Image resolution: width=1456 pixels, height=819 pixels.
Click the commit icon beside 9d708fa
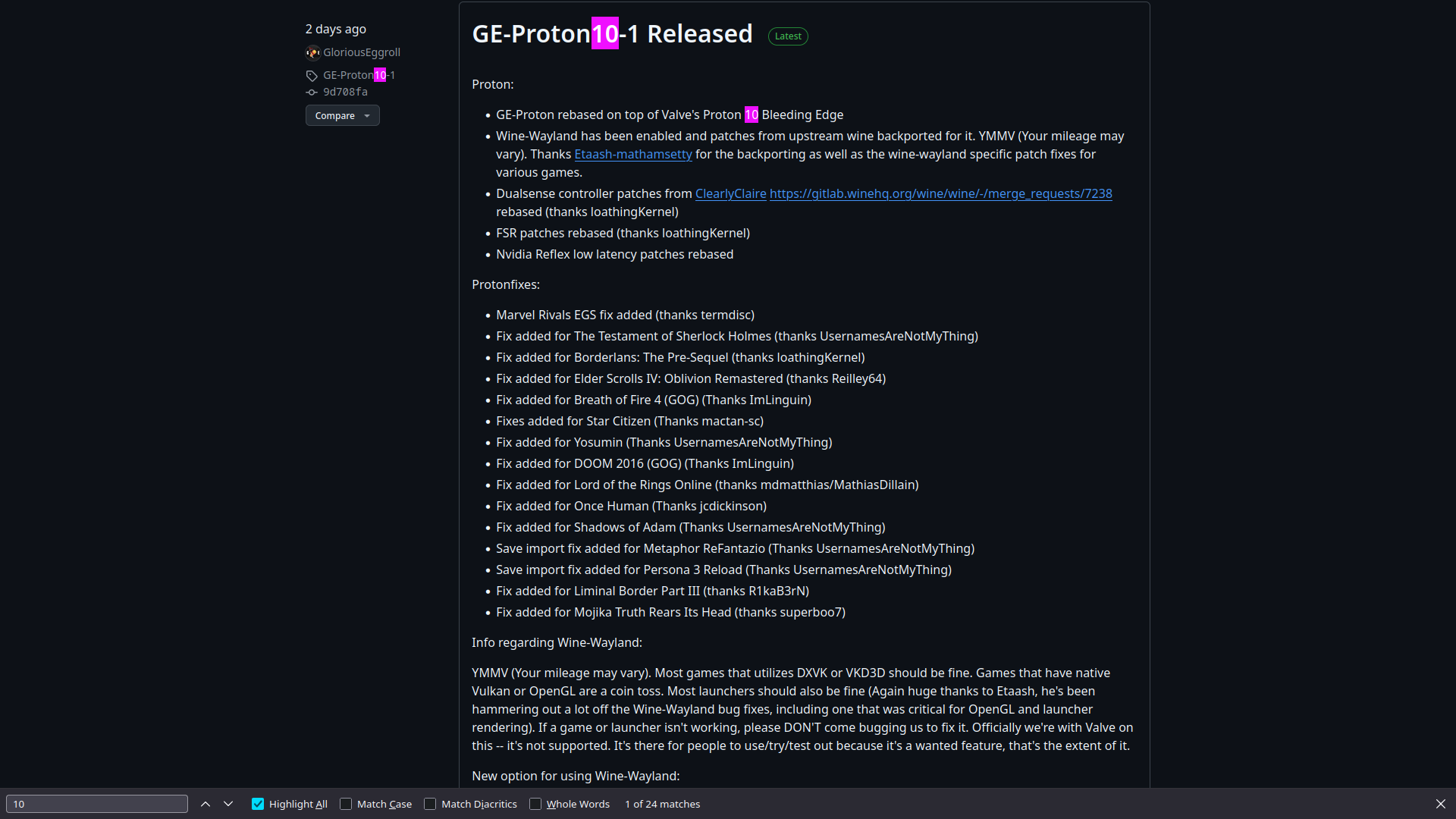pos(312,92)
